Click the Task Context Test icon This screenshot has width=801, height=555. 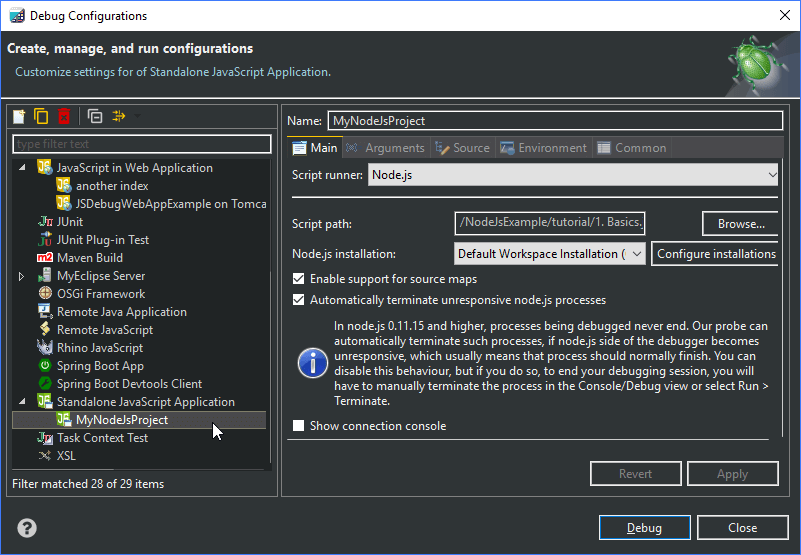pos(45,437)
